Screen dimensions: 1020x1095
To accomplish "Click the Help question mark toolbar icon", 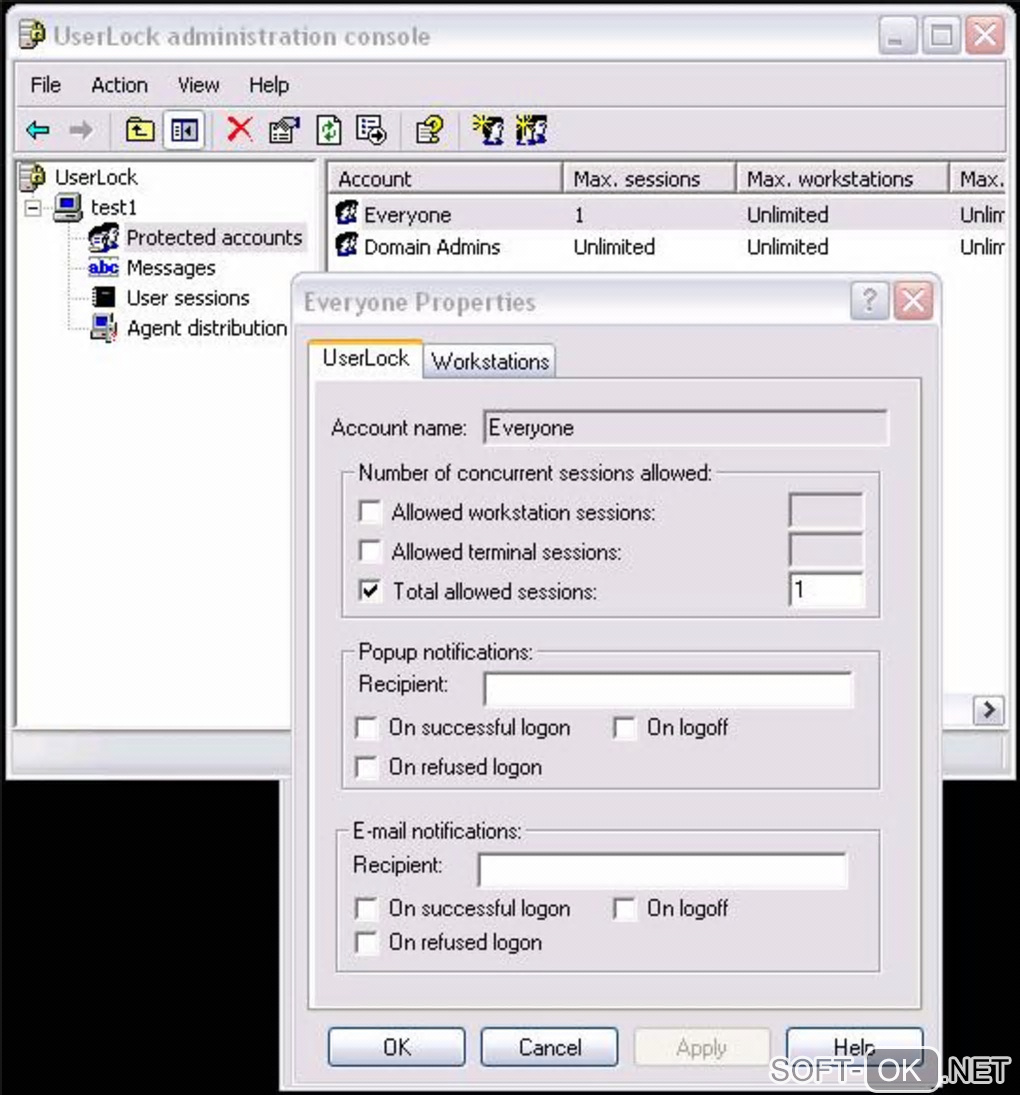I will pyautogui.click(x=429, y=130).
